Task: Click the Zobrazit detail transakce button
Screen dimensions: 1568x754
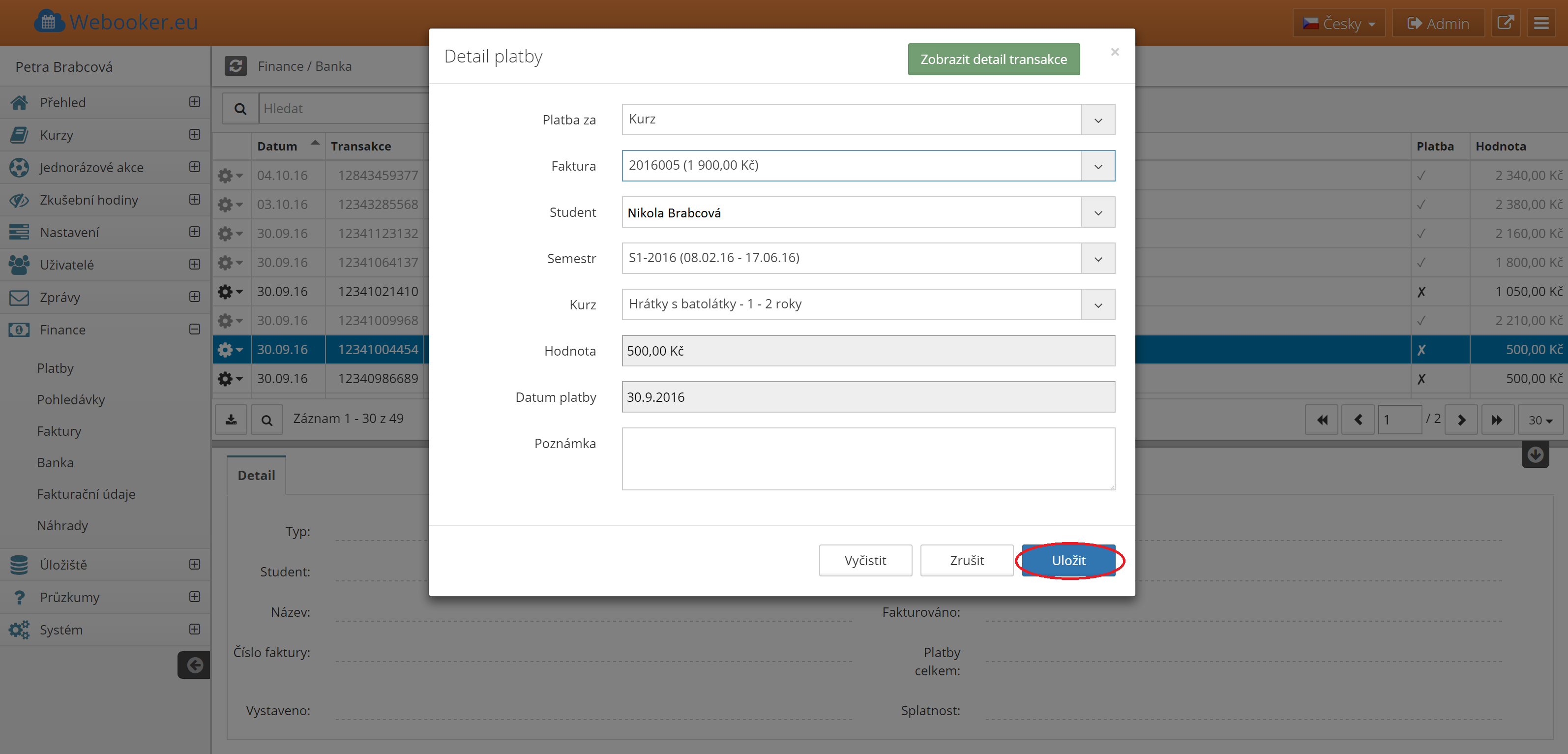Action: 993,59
